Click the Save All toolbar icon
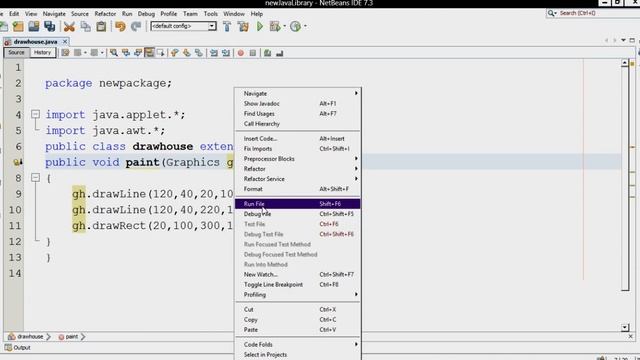640x360 pixels. [50, 27]
